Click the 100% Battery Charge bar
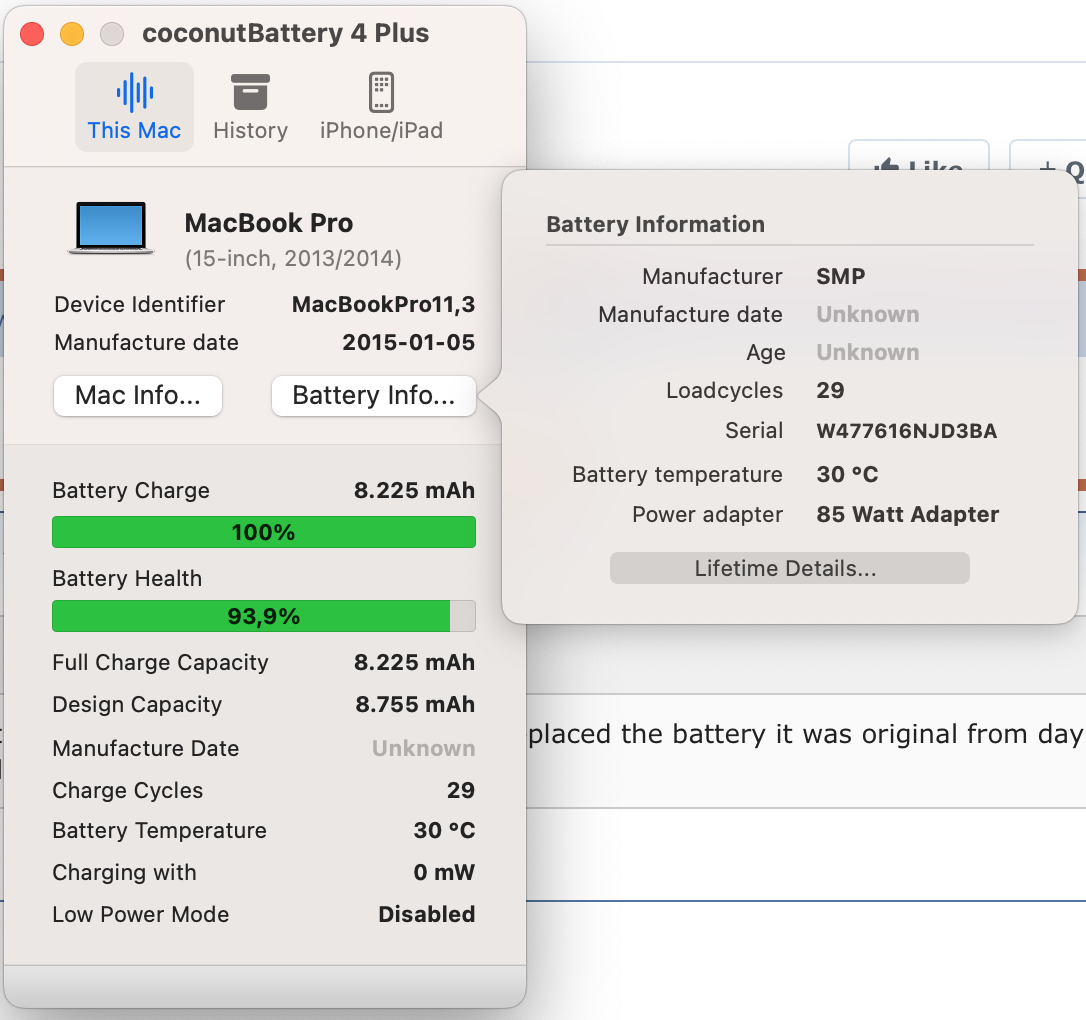The width and height of the screenshot is (1086, 1020). pos(263,533)
